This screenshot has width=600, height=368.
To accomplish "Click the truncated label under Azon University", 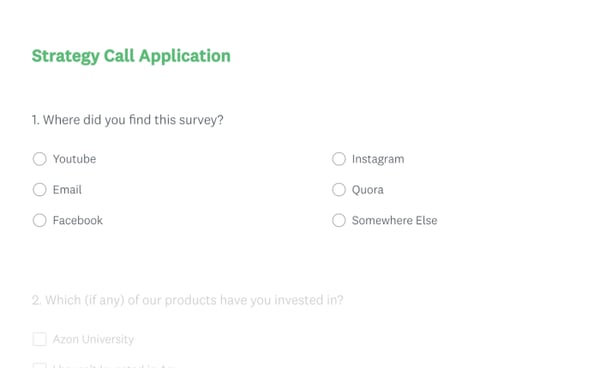I will click(114, 366).
